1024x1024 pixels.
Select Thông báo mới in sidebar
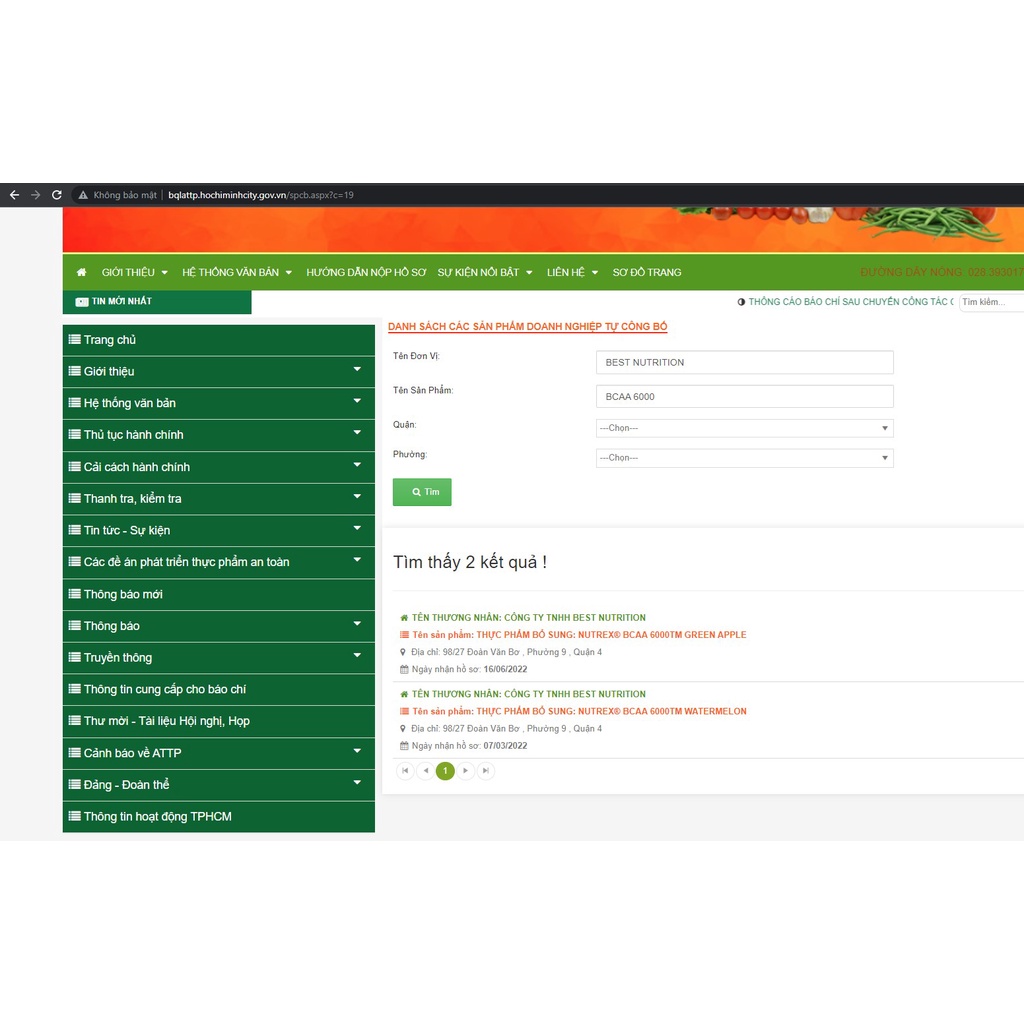[123, 594]
